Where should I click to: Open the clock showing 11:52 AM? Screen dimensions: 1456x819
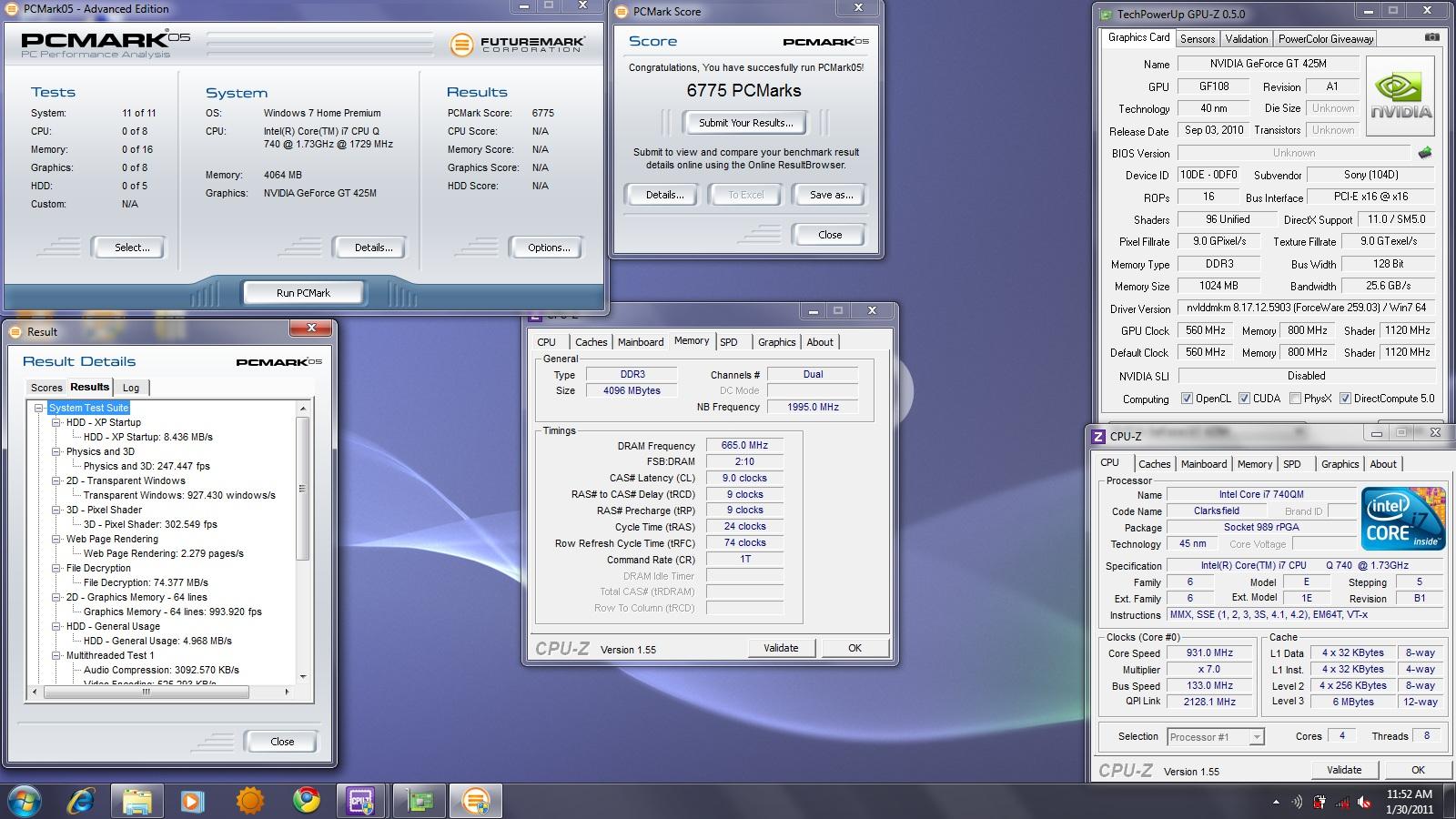point(1410,802)
